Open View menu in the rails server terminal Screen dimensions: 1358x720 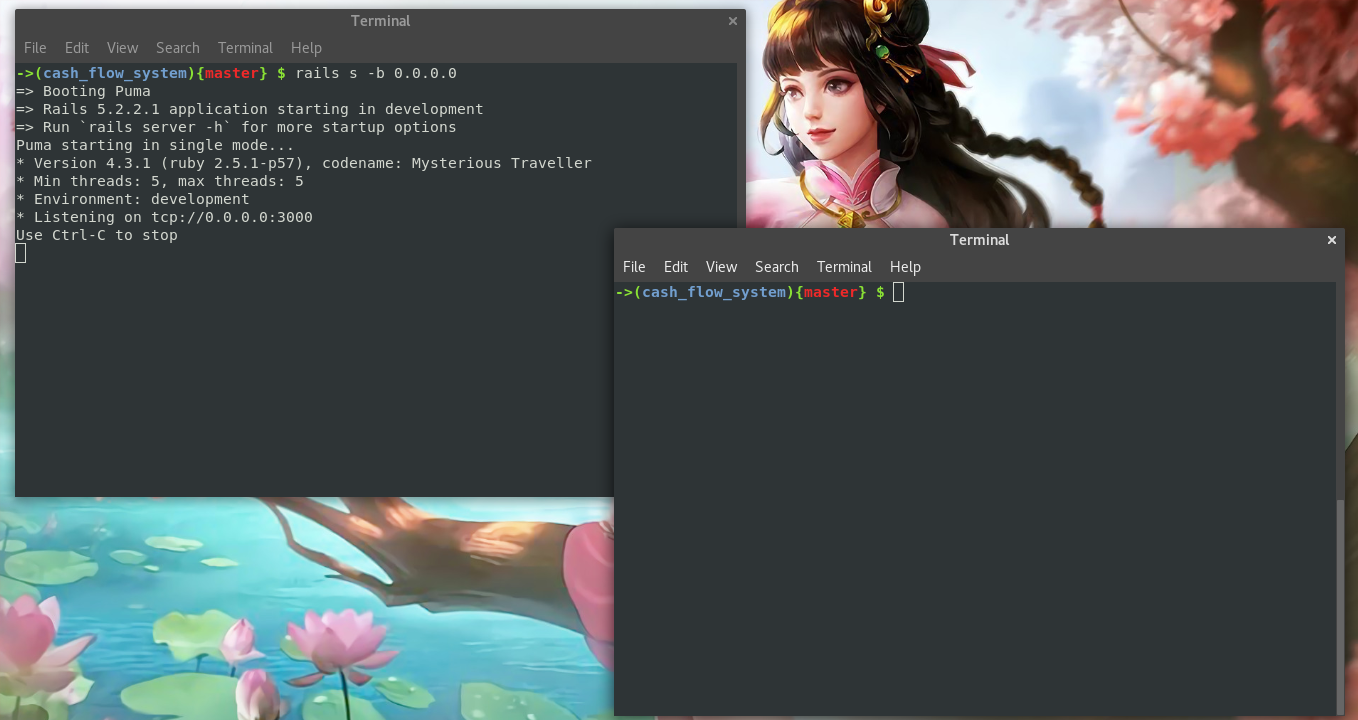coord(122,48)
